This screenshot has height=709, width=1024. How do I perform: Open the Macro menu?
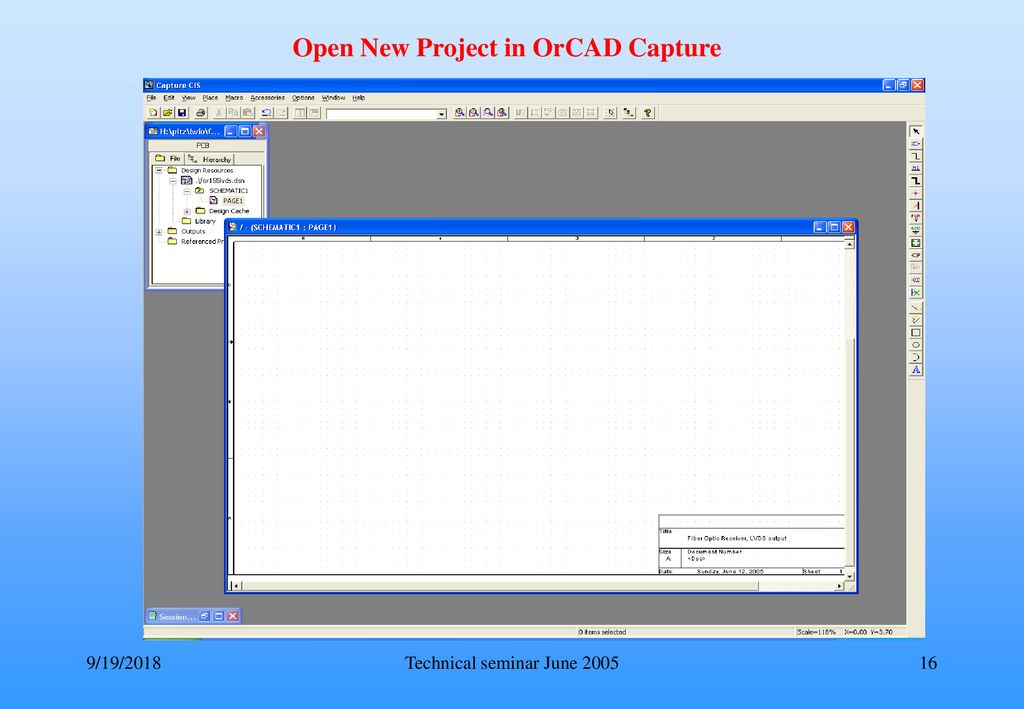pyautogui.click(x=234, y=98)
